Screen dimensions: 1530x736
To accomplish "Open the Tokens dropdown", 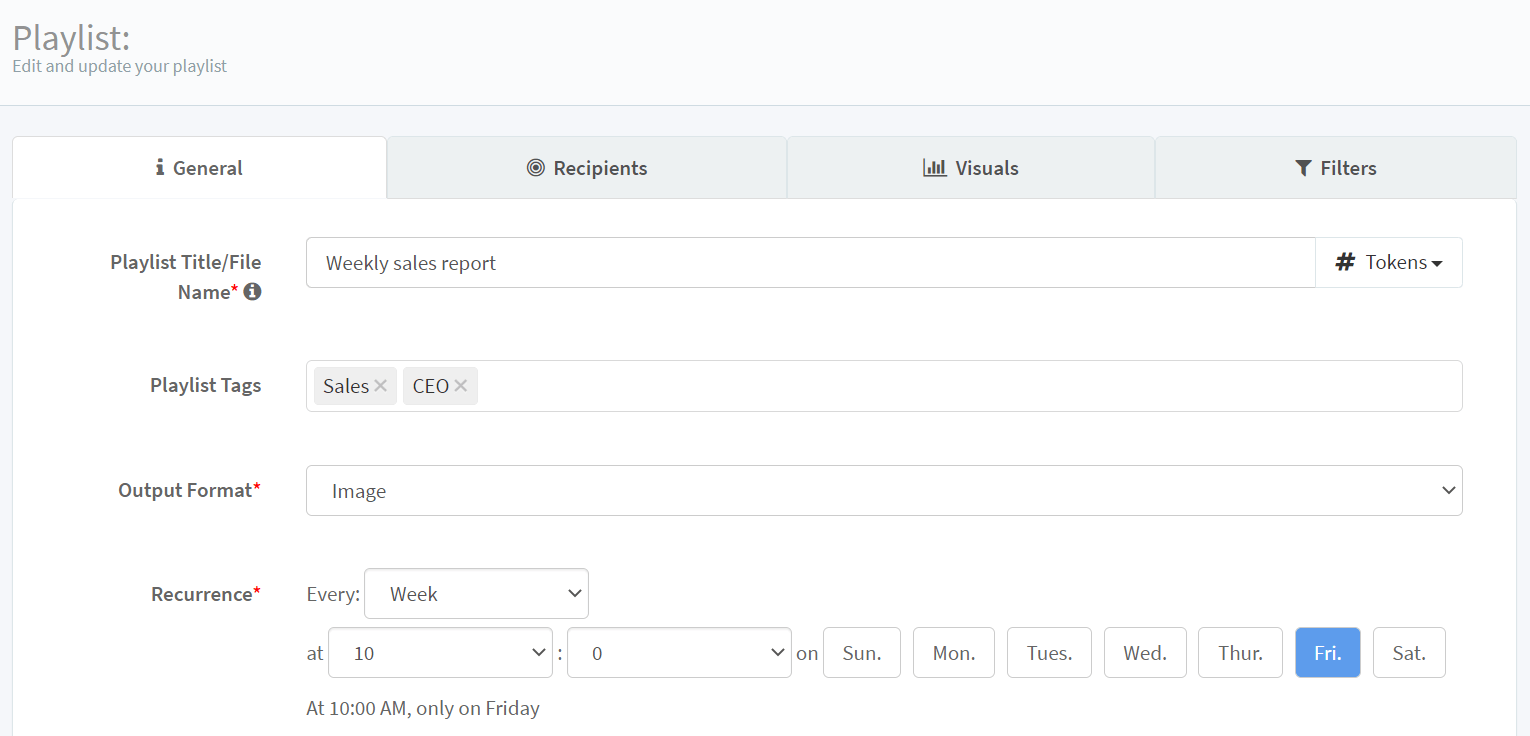I will click(1388, 263).
